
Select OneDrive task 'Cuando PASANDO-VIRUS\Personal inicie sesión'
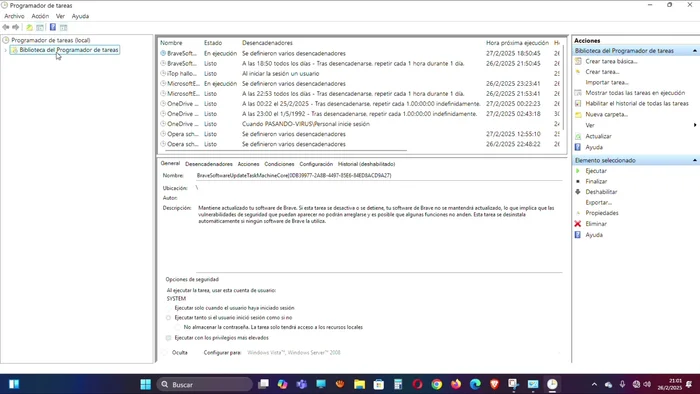point(360,124)
